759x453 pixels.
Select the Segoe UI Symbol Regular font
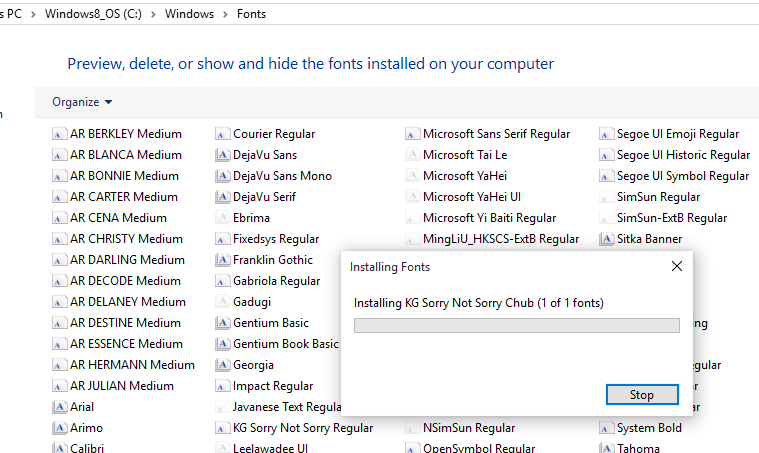[x=683, y=176]
